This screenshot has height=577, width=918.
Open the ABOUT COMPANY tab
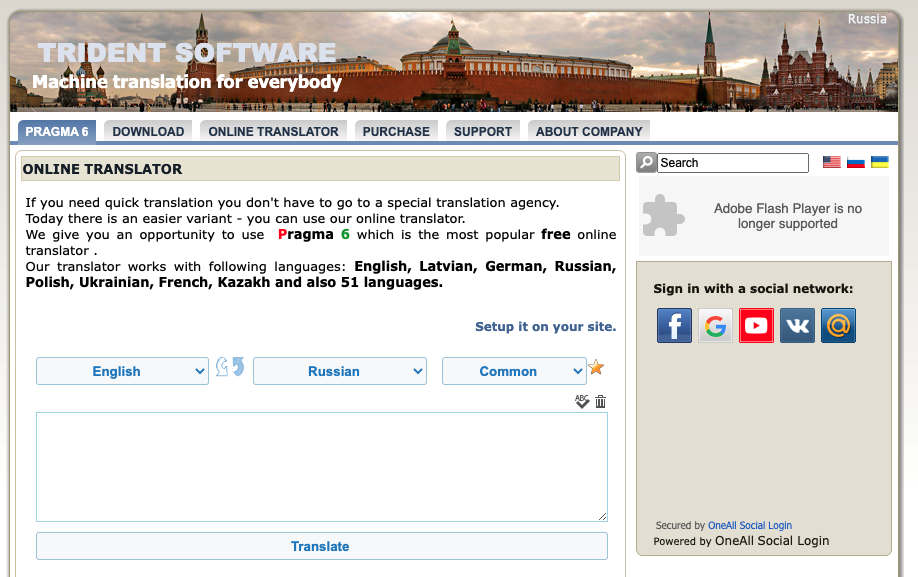(x=589, y=132)
